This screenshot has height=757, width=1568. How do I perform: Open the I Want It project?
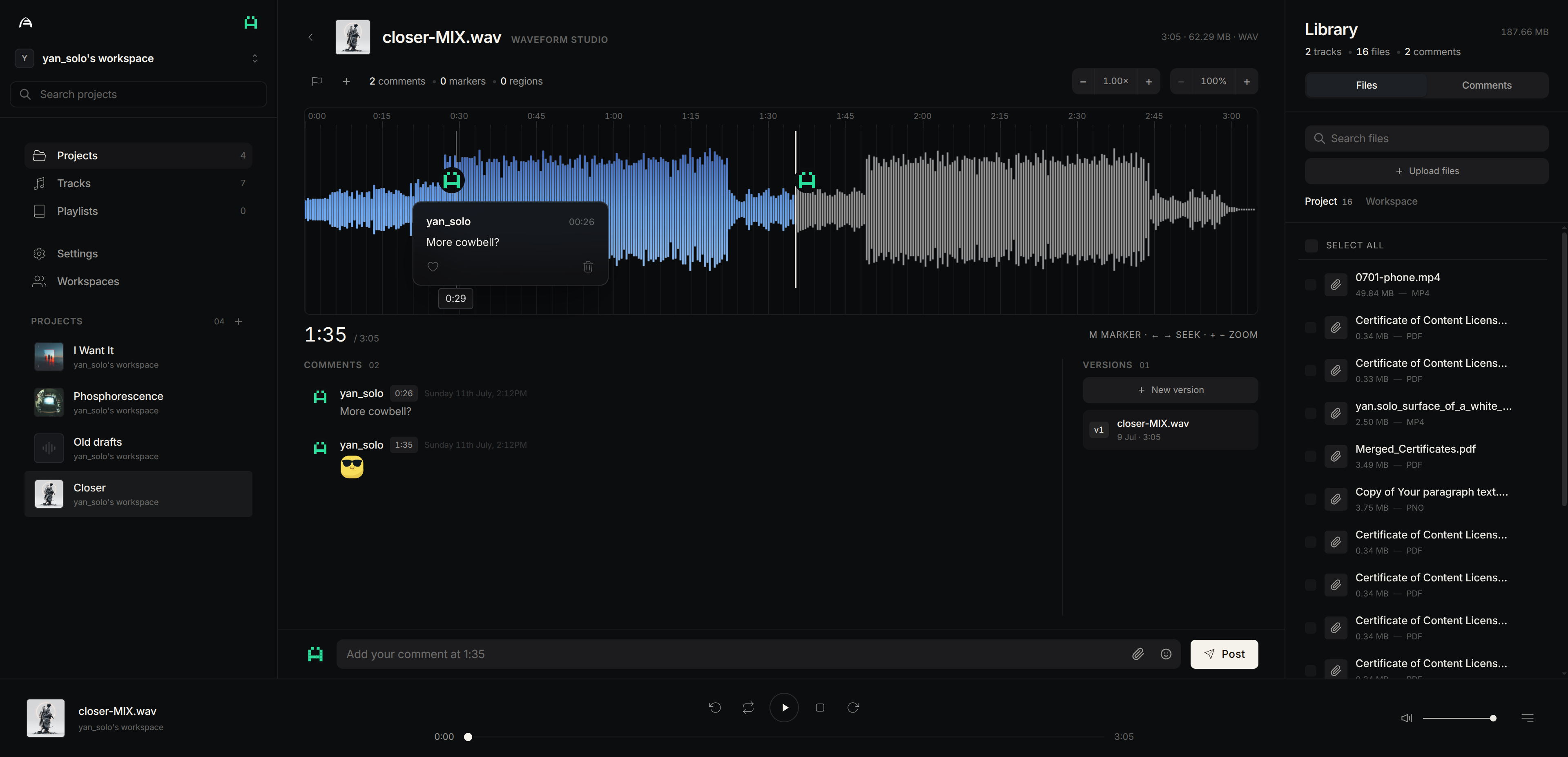(x=138, y=357)
